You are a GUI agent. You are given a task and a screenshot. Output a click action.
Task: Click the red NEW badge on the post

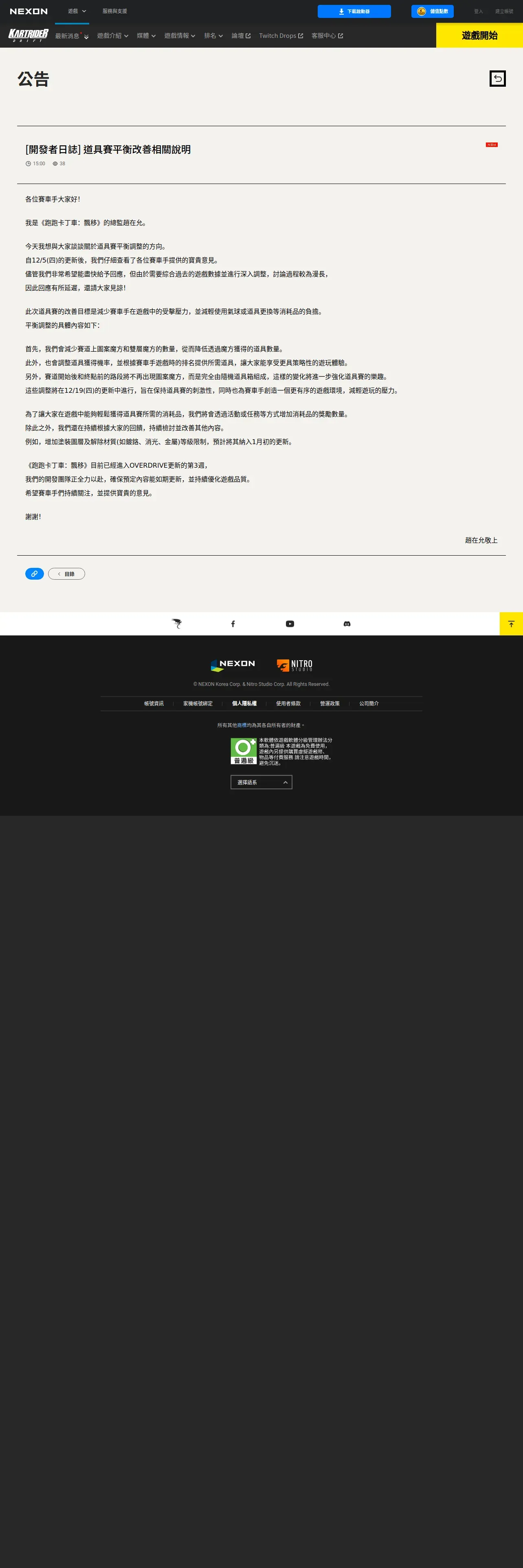(491, 144)
